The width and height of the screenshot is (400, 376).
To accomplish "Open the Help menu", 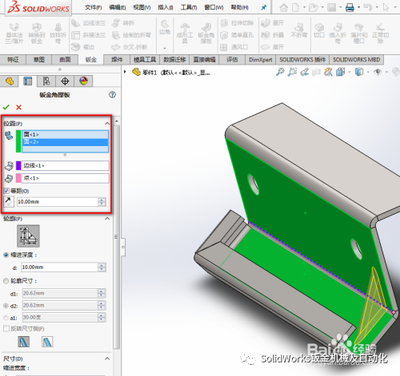I will tap(239, 7).
